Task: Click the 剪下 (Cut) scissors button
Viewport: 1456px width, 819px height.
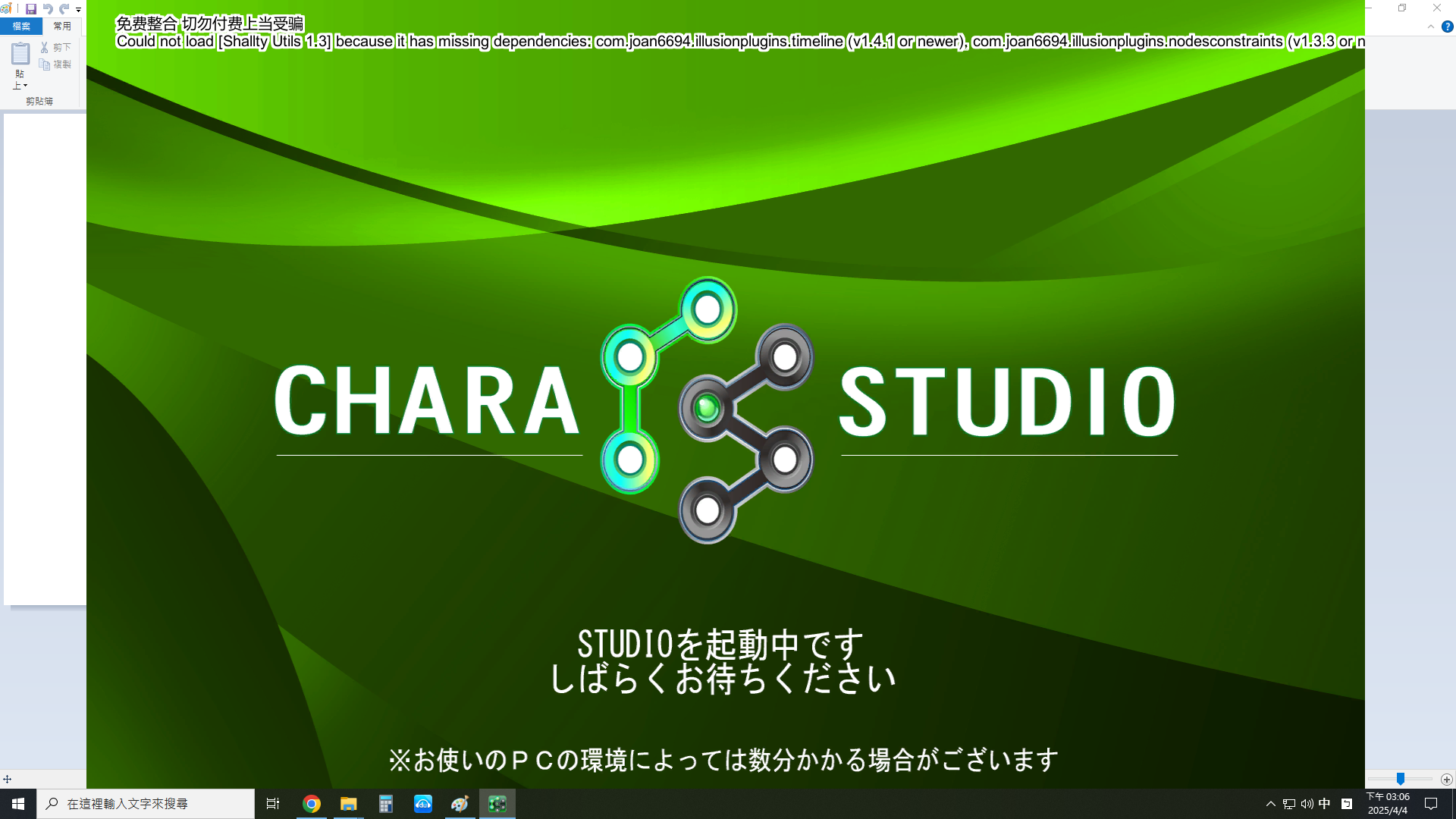Action: [55, 47]
